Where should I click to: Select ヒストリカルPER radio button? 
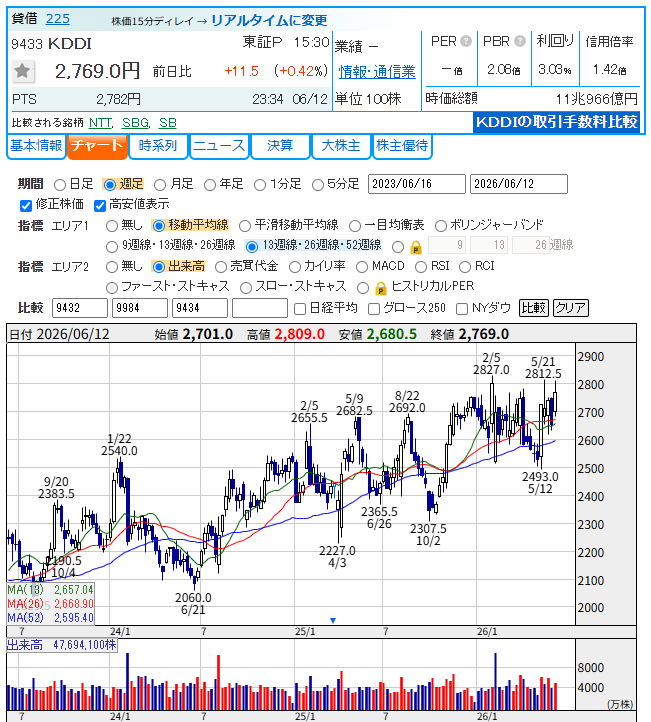click(363, 288)
